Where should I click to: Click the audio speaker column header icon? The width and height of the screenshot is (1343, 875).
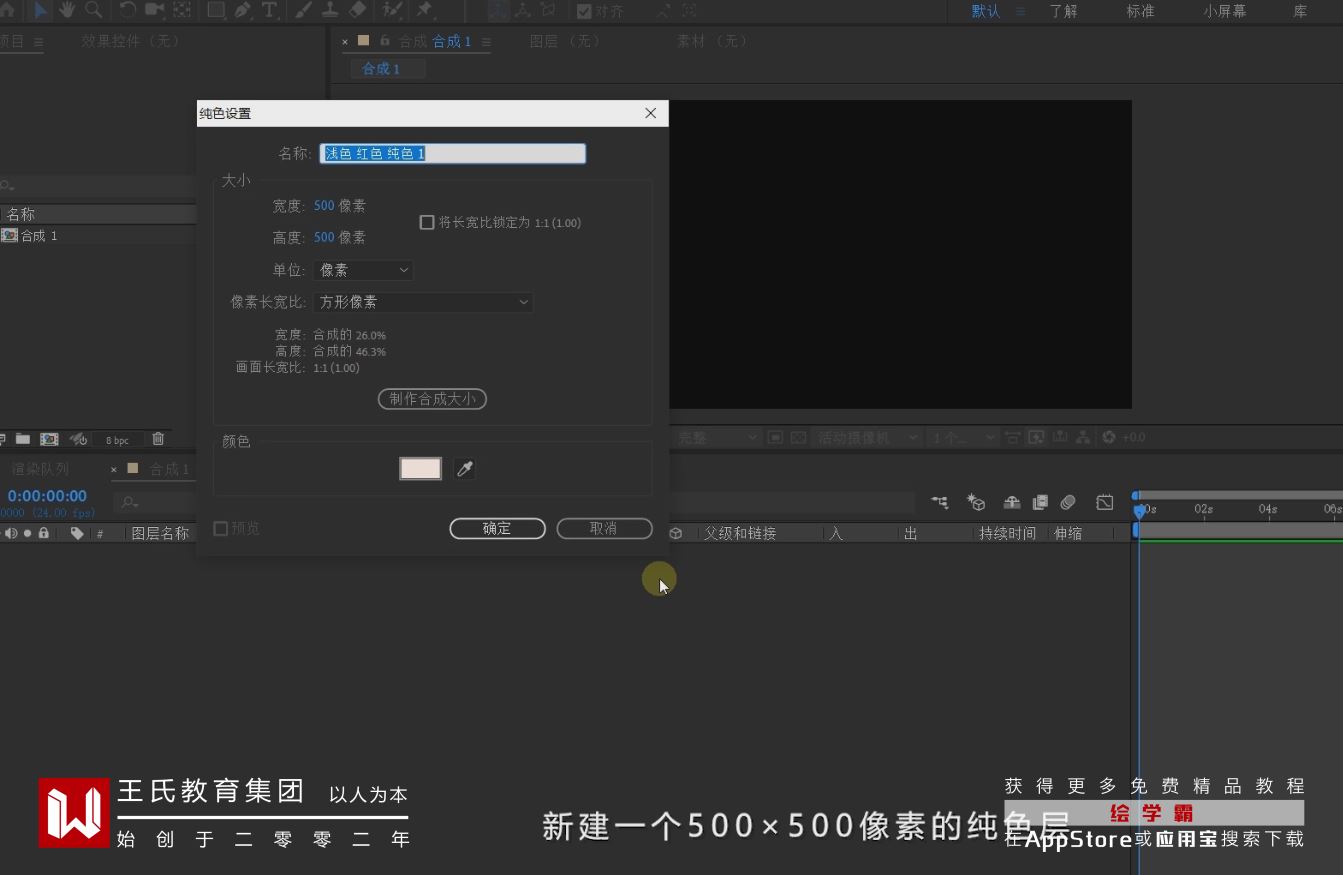point(11,533)
